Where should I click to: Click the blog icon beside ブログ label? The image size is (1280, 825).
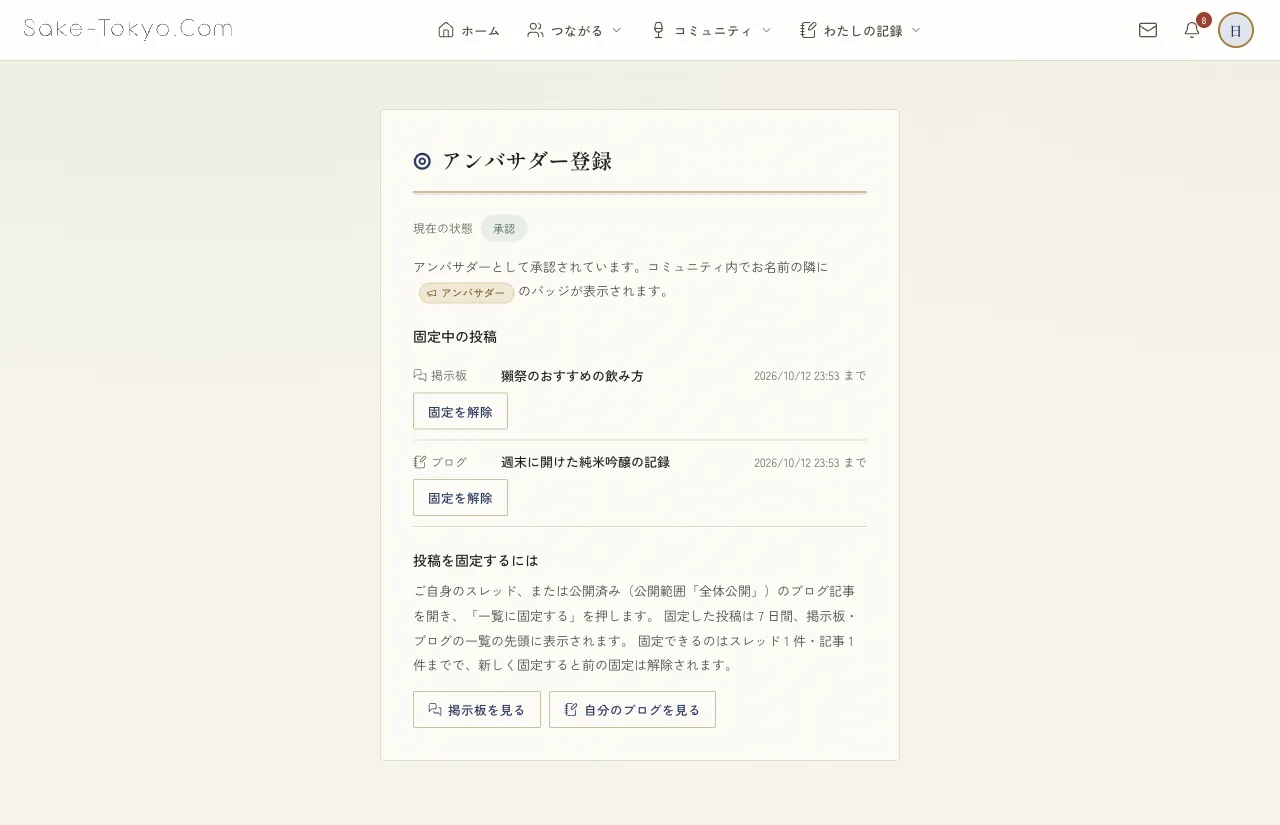[x=420, y=462]
